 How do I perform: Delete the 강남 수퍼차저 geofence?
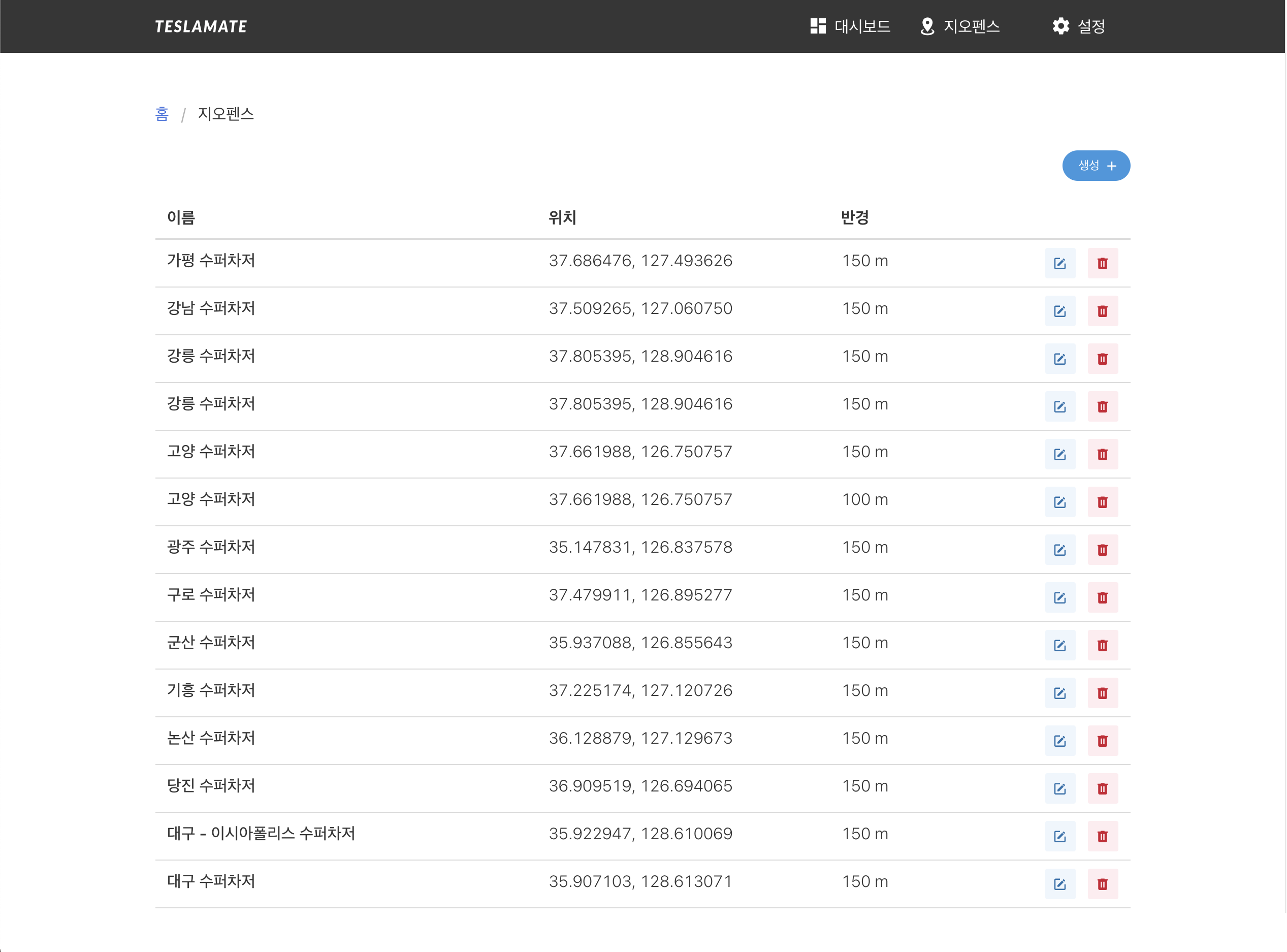pyautogui.click(x=1103, y=311)
